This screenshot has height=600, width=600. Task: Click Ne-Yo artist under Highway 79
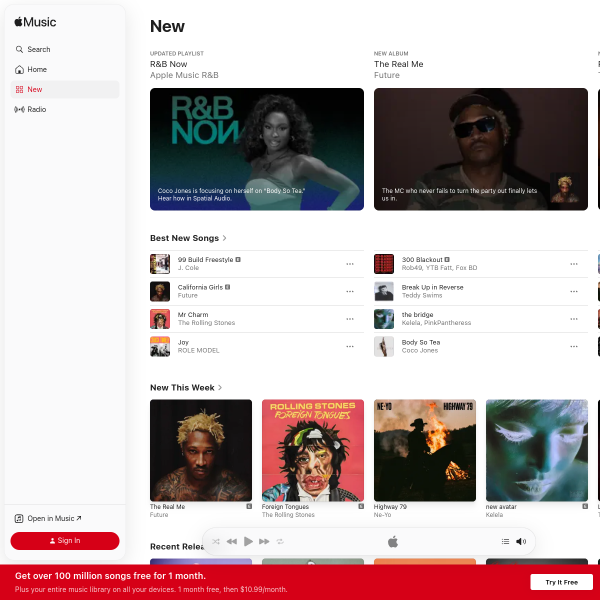(382, 515)
